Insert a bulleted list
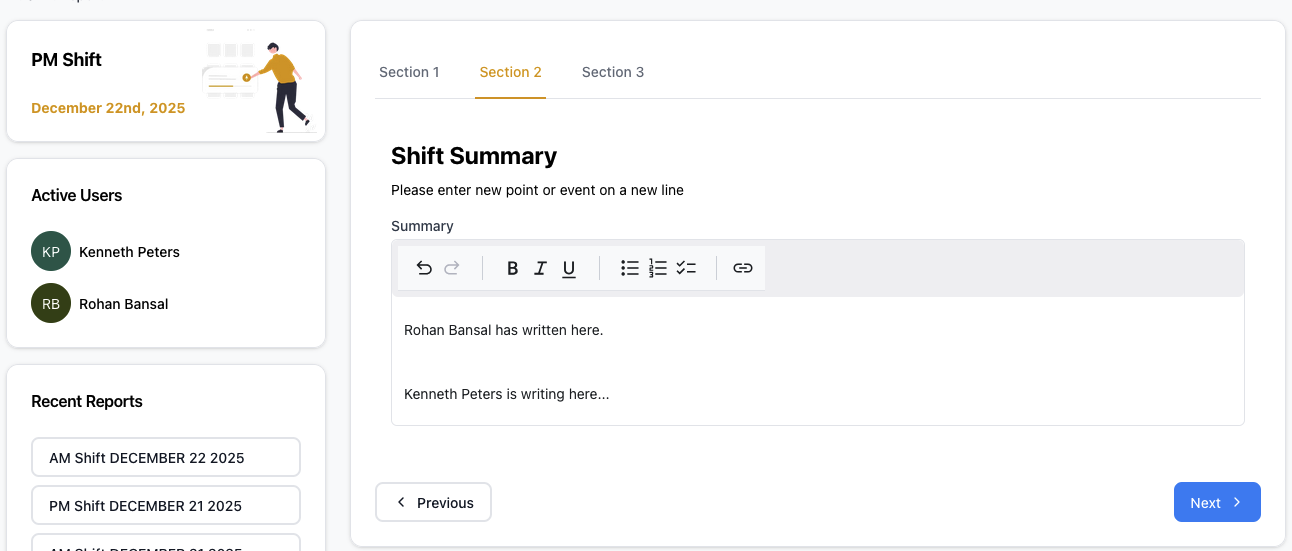1292x551 pixels. click(x=630, y=268)
